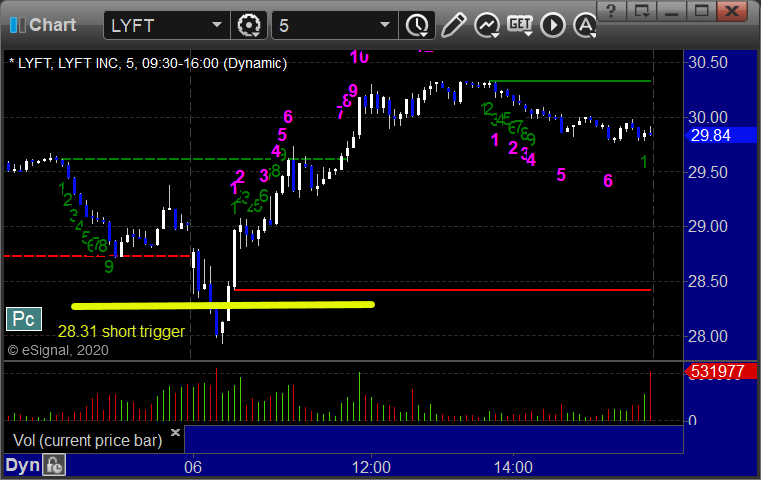Click the solid red support line
Screen dimensions: 761x480
click(443, 290)
